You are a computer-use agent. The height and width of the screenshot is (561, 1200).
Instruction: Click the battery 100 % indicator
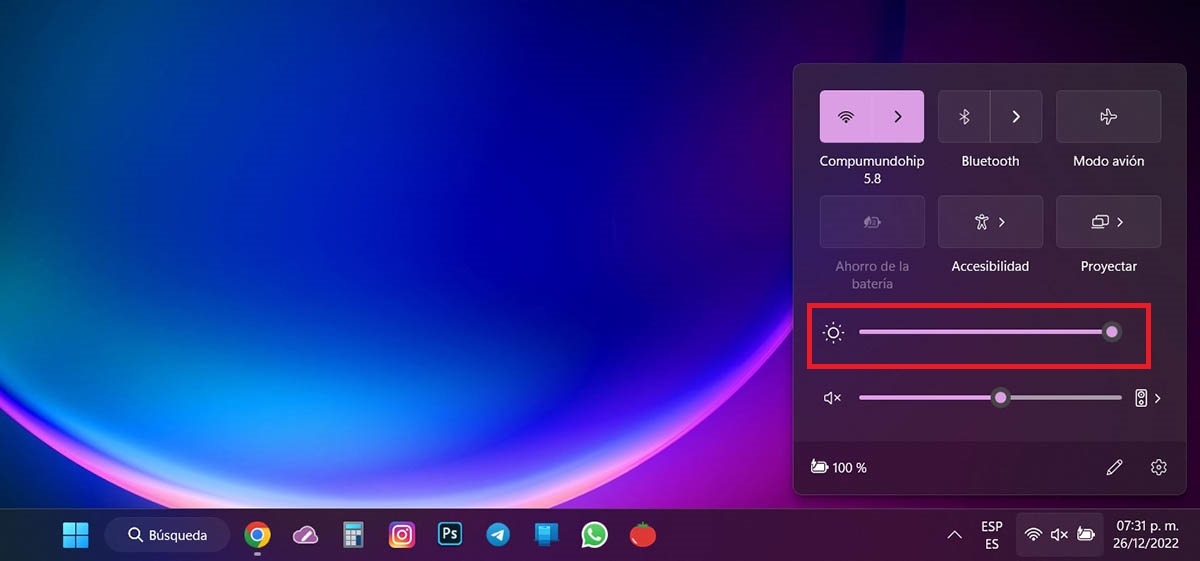(839, 467)
